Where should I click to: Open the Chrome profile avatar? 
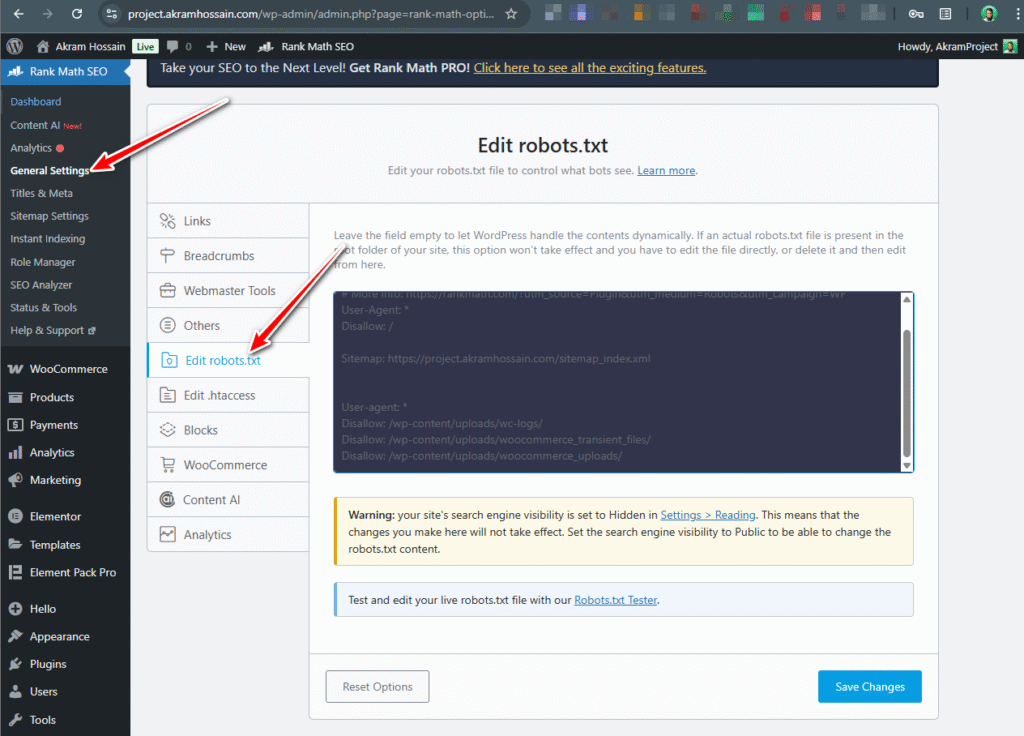pyautogui.click(x=989, y=14)
